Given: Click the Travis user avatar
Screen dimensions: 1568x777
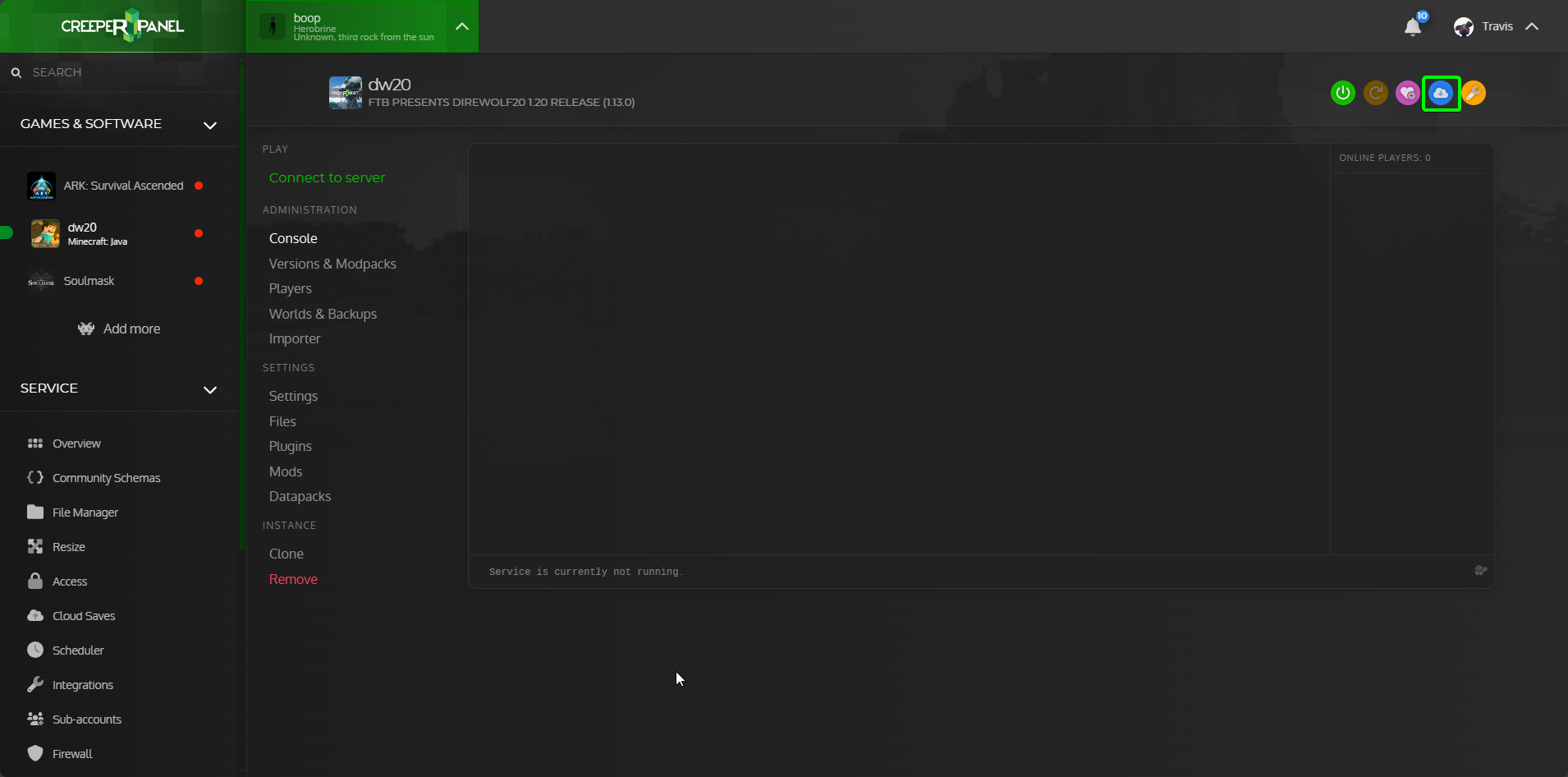Looking at the screenshot, I should [1464, 27].
